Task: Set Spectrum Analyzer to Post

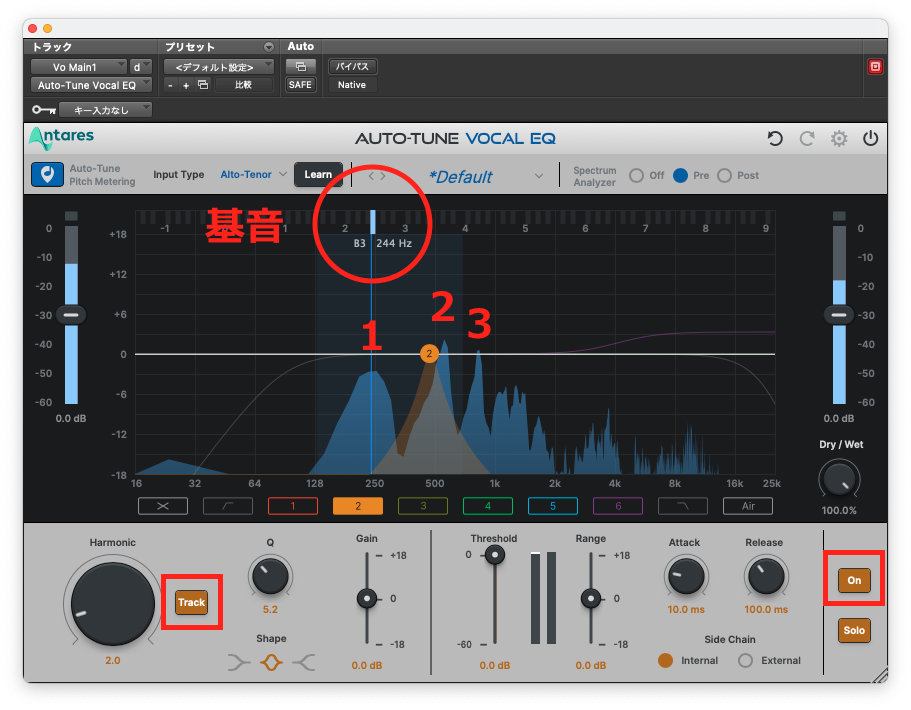Action: (724, 176)
